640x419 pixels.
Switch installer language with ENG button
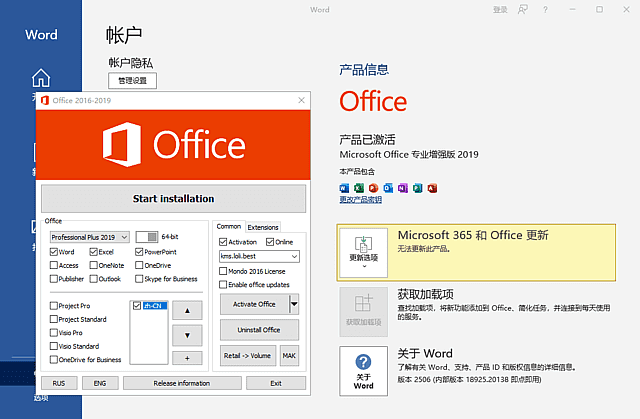click(100, 383)
